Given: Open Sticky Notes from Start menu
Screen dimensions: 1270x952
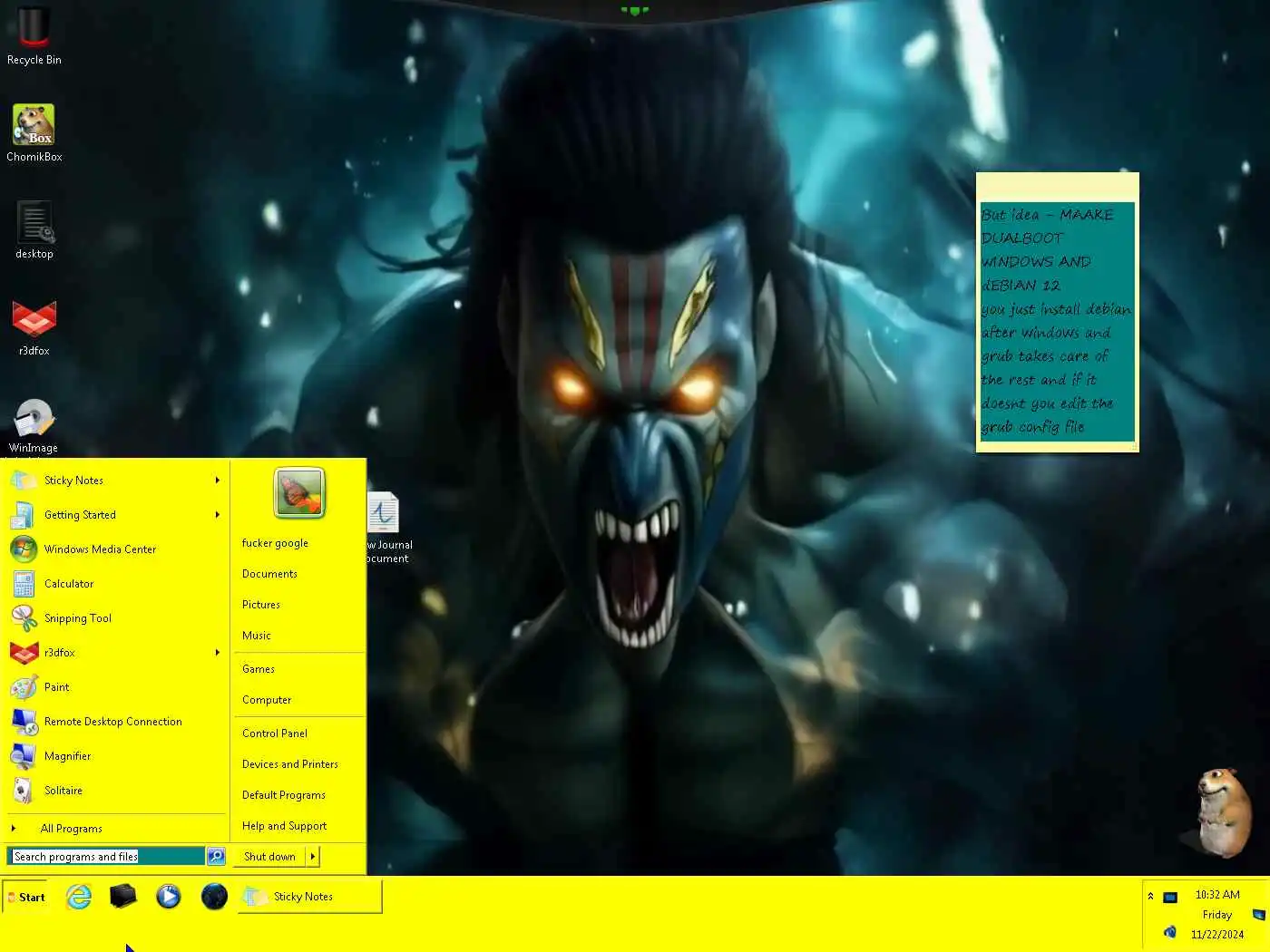Looking at the screenshot, I should 107,481.
